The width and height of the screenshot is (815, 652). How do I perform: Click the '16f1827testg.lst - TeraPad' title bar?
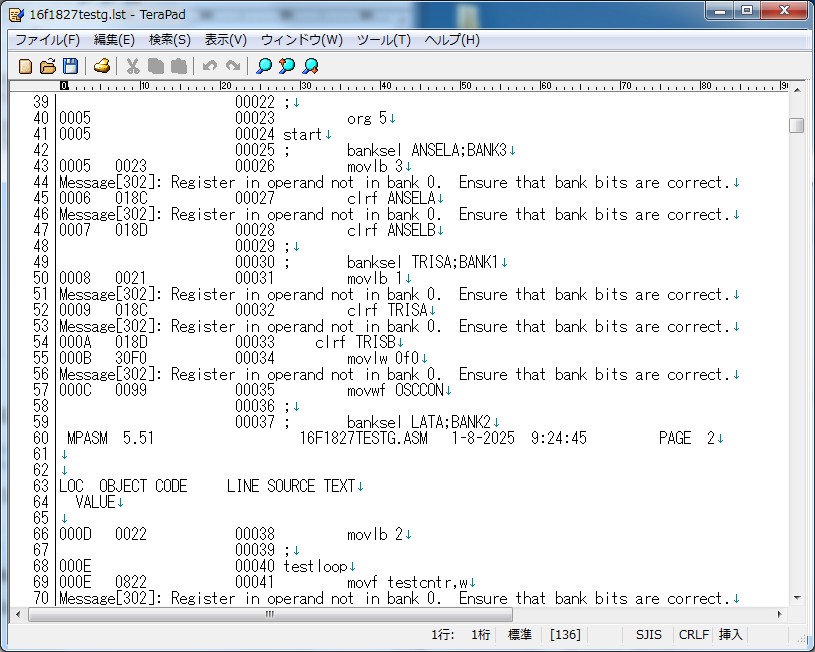point(107,14)
